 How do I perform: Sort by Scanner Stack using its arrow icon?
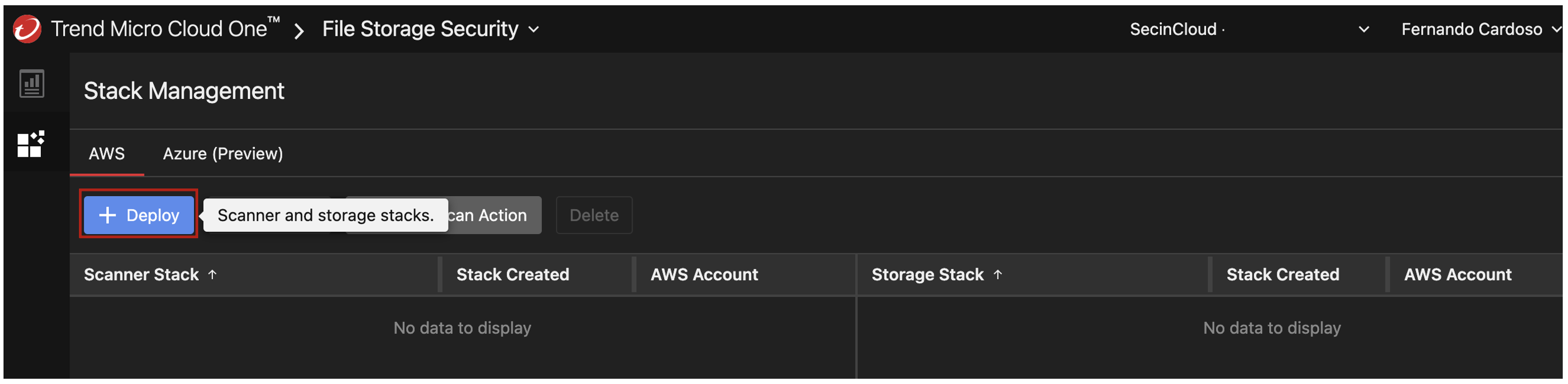(212, 275)
